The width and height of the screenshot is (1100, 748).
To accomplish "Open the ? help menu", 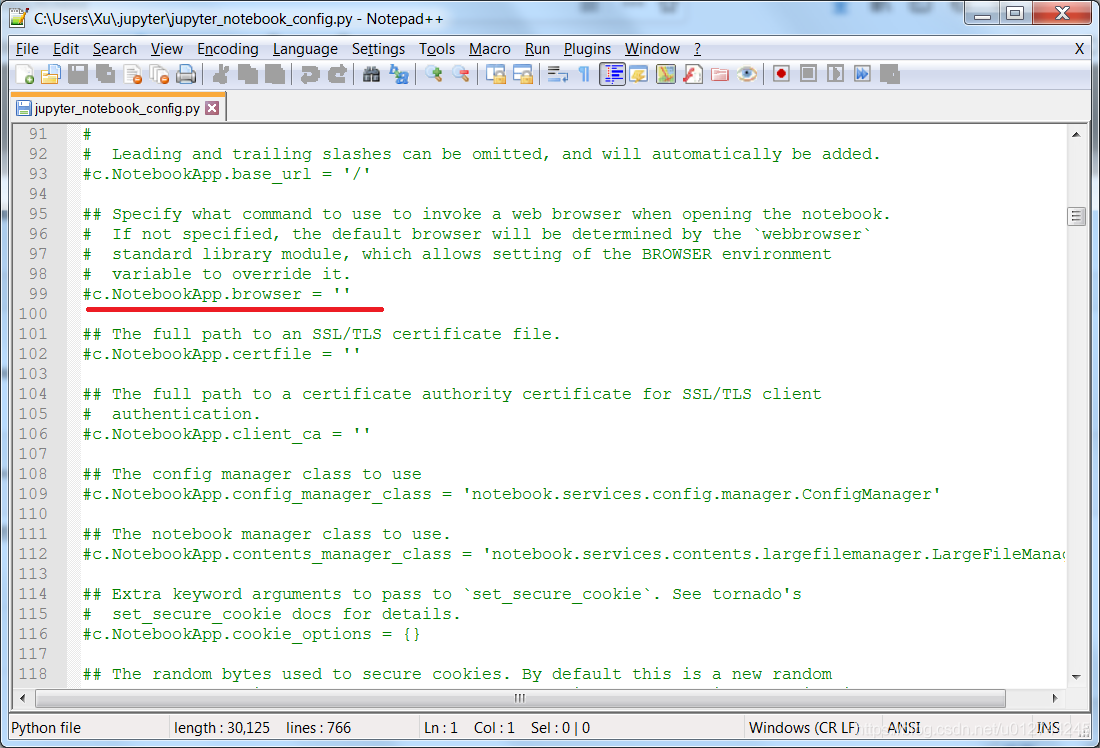I will [697, 49].
